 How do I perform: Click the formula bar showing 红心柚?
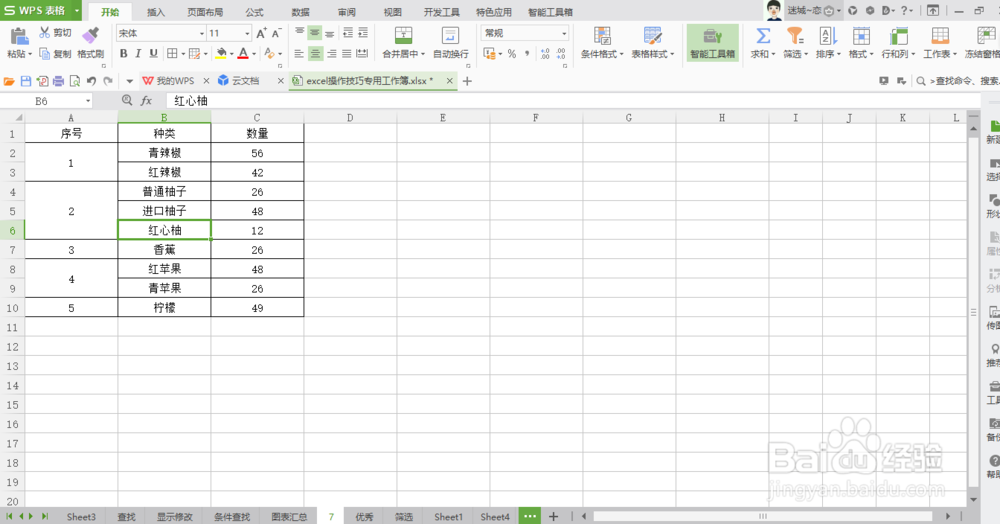(x=571, y=101)
